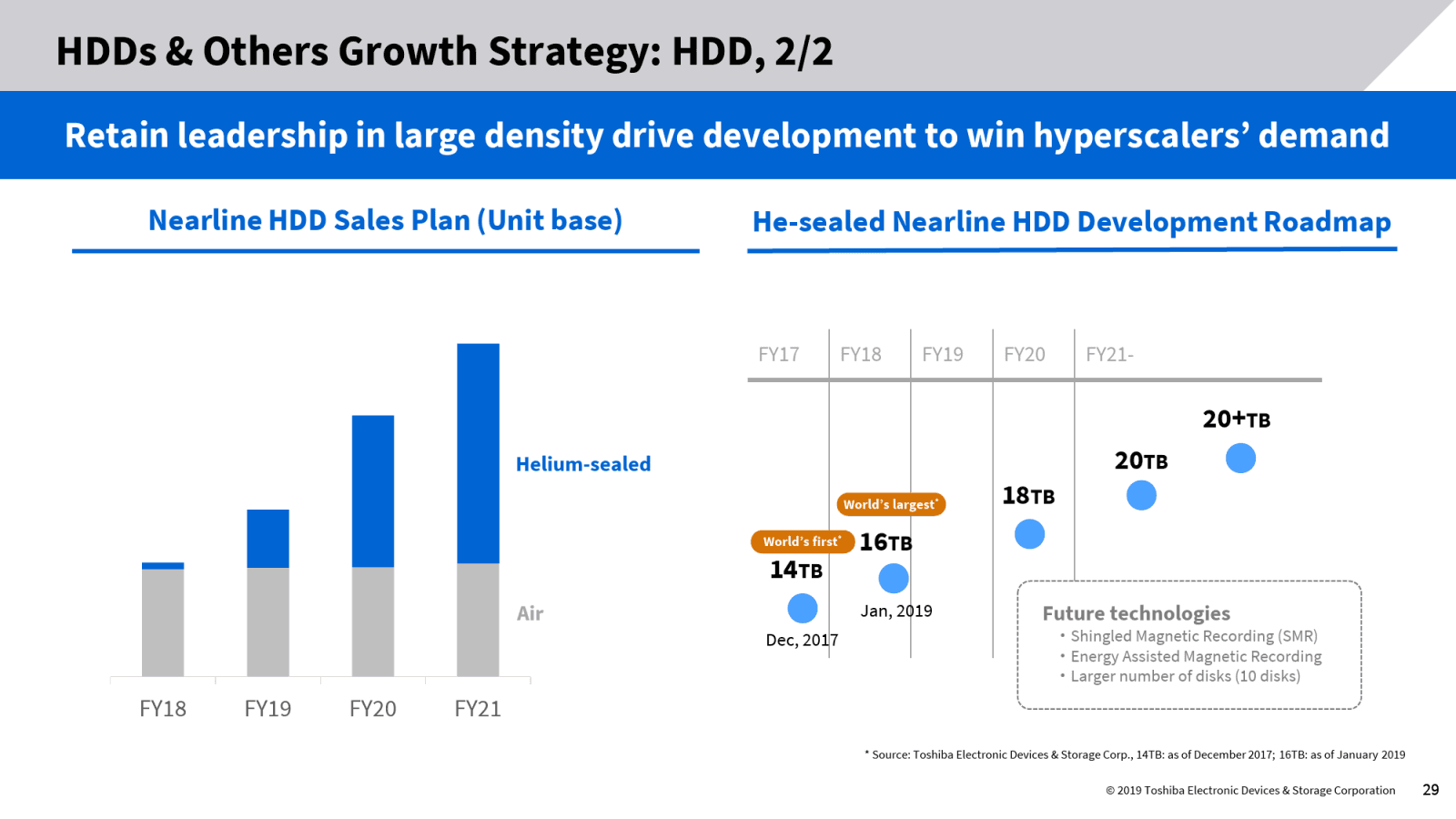Click the 16TB roadmap milestone dot
The width and height of the screenshot is (1456, 819).
(x=894, y=578)
